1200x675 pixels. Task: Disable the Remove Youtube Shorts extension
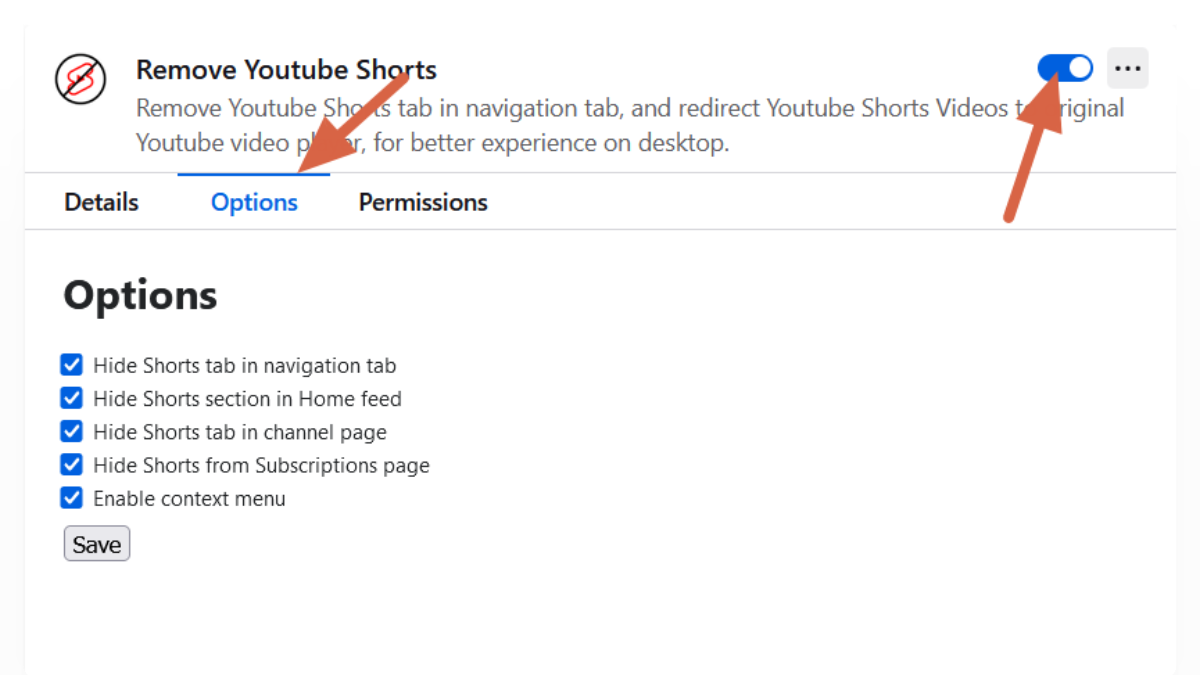pos(1064,68)
